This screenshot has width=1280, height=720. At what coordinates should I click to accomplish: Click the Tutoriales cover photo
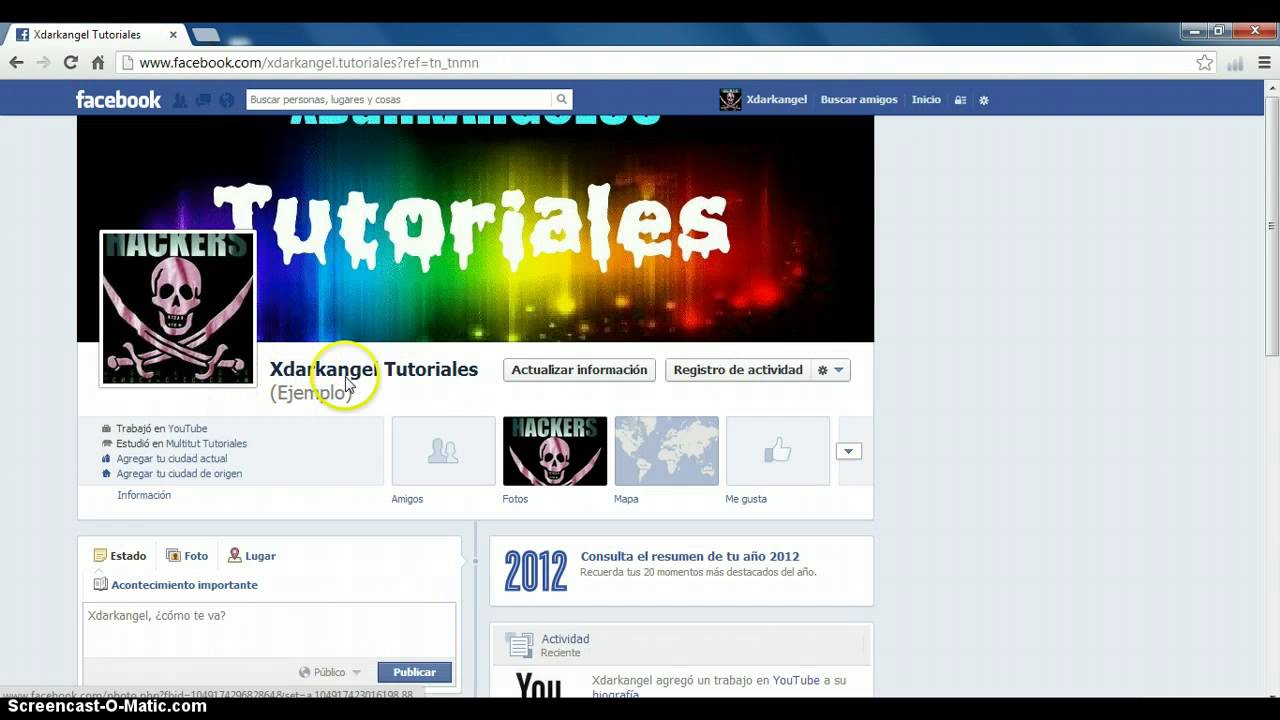click(x=475, y=228)
